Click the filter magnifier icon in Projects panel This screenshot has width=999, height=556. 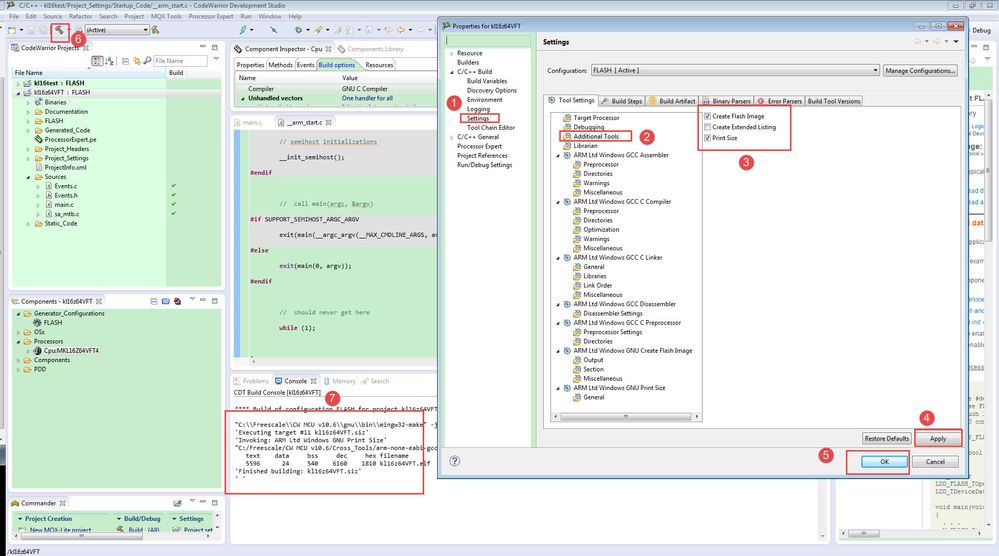(147, 61)
